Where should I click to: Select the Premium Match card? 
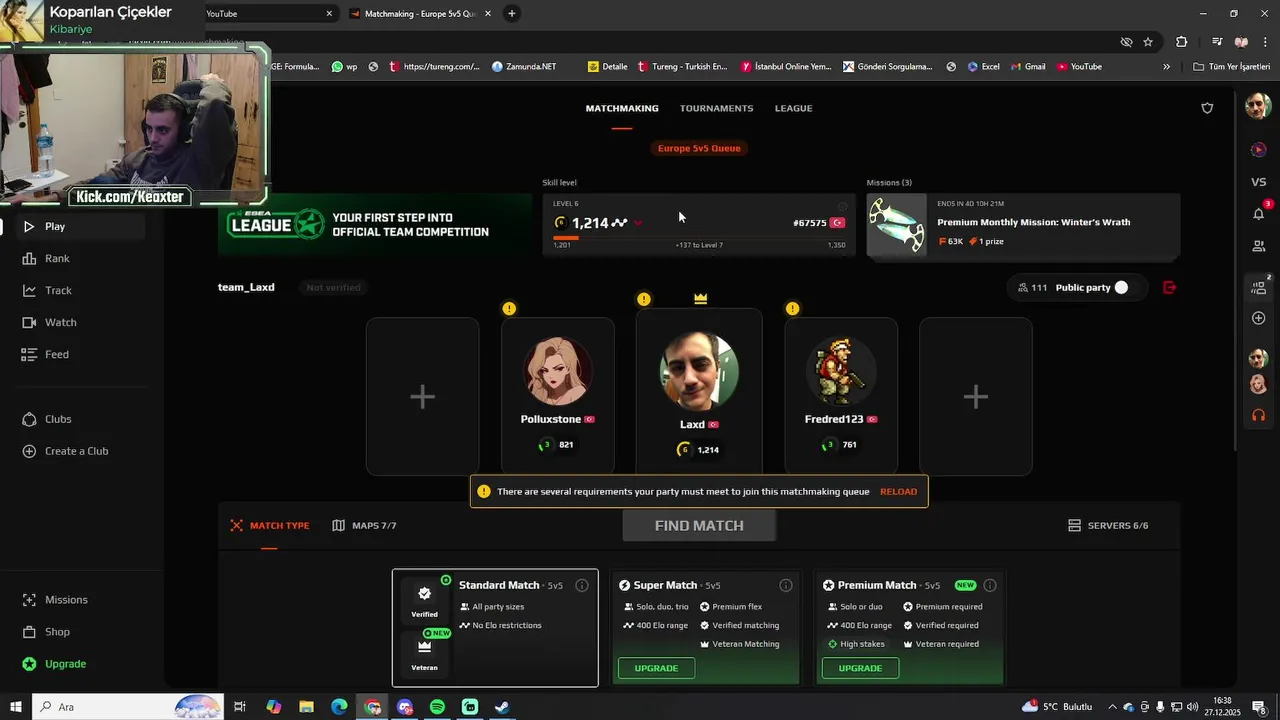point(909,628)
